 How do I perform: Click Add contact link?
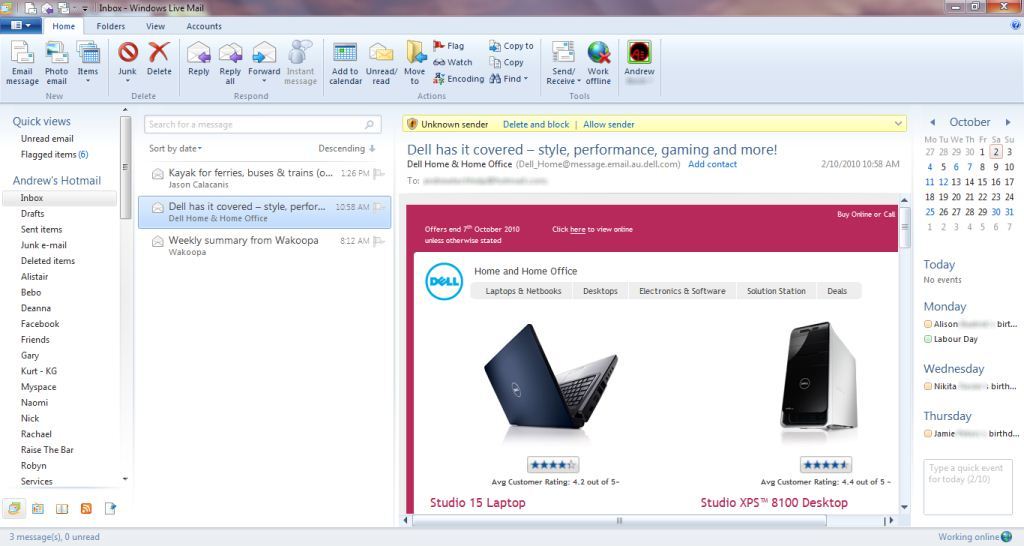coord(712,164)
